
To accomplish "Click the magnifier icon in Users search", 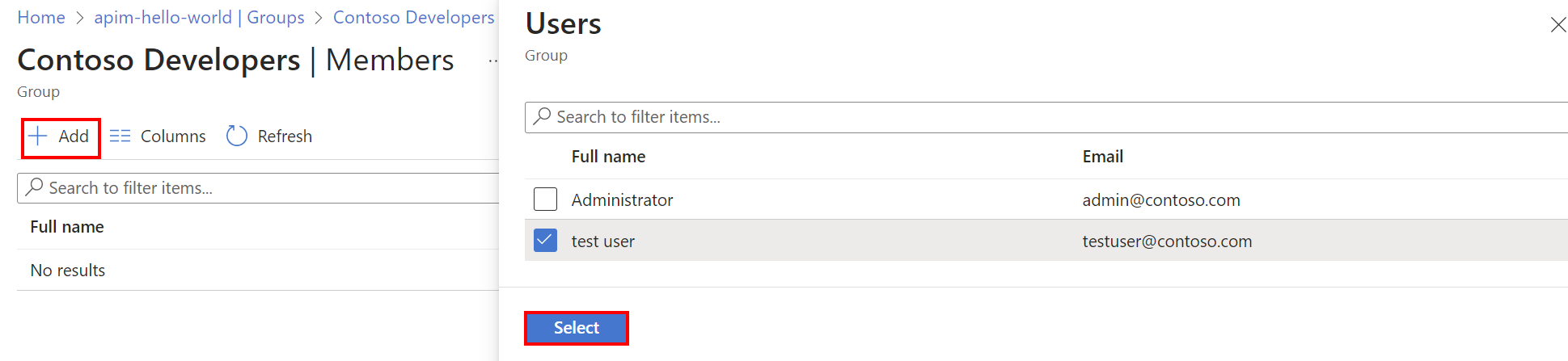I will (543, 116).
